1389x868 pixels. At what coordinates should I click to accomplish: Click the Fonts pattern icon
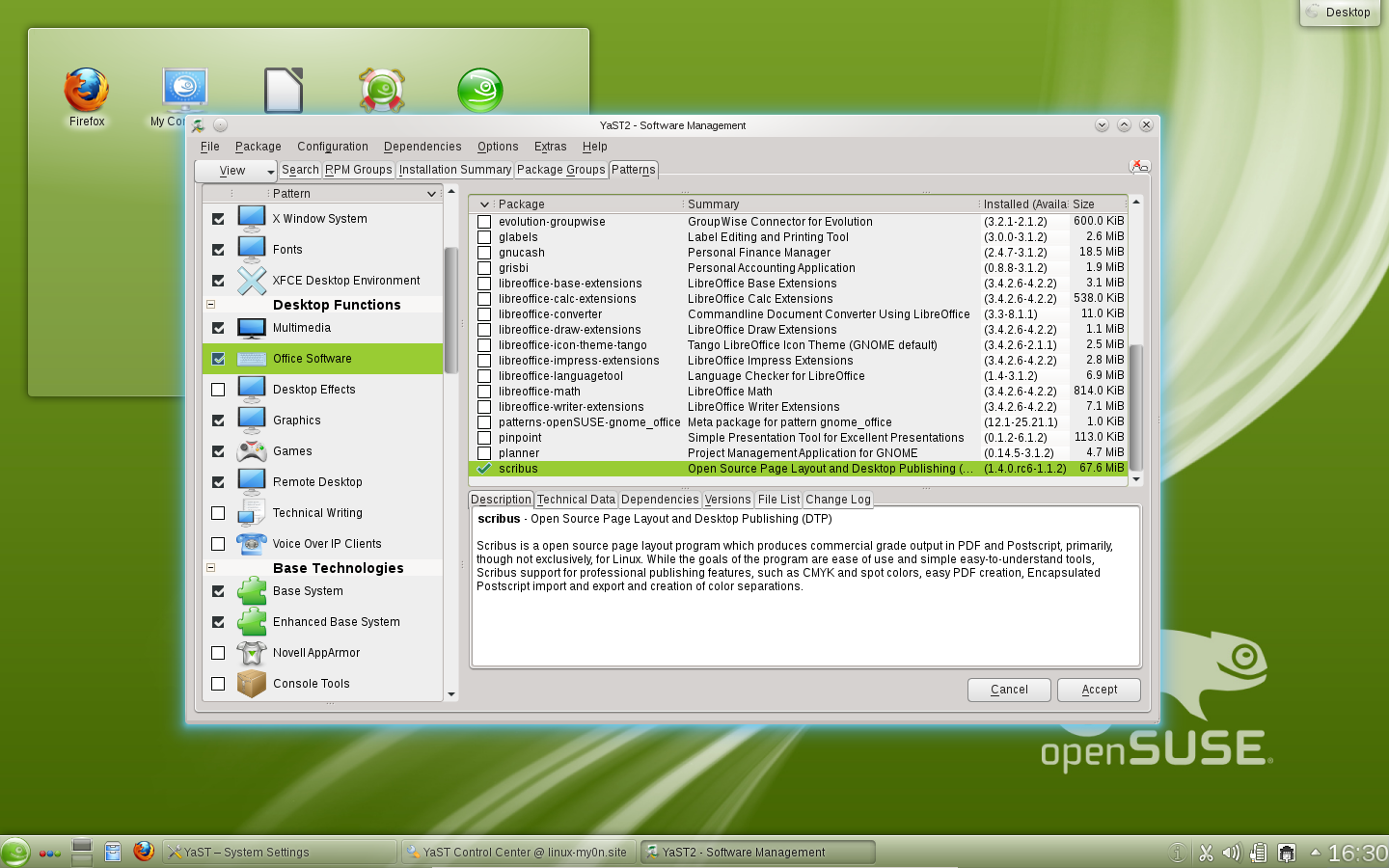coord(252,250)
